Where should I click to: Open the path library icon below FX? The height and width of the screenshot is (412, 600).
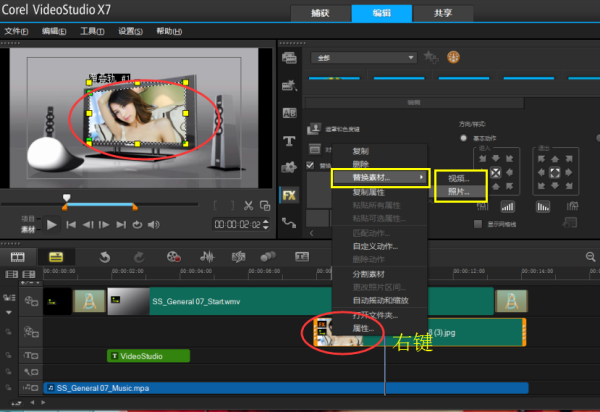click(289, 222)
